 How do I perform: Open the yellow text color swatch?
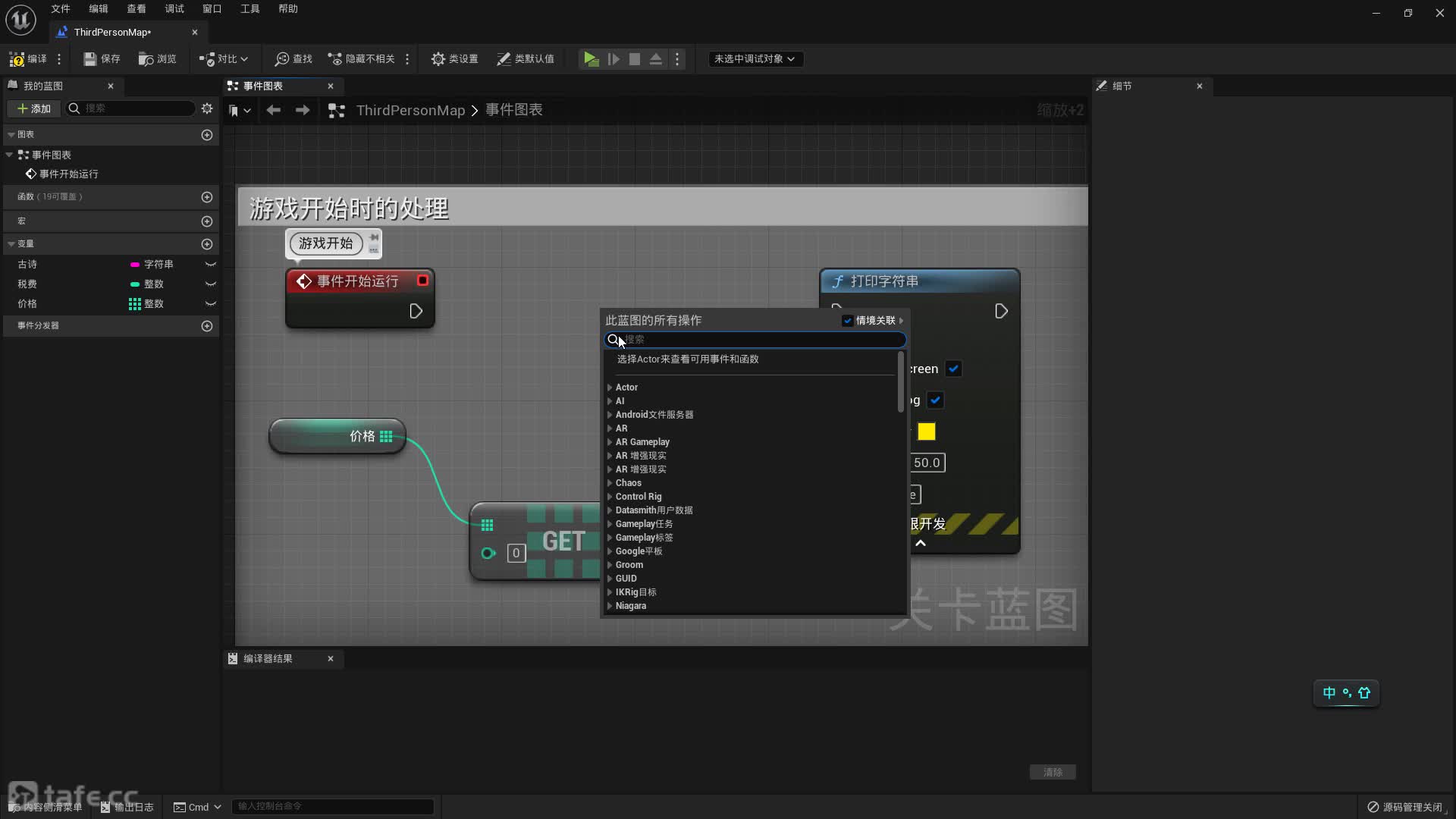[x=926, y=431]
